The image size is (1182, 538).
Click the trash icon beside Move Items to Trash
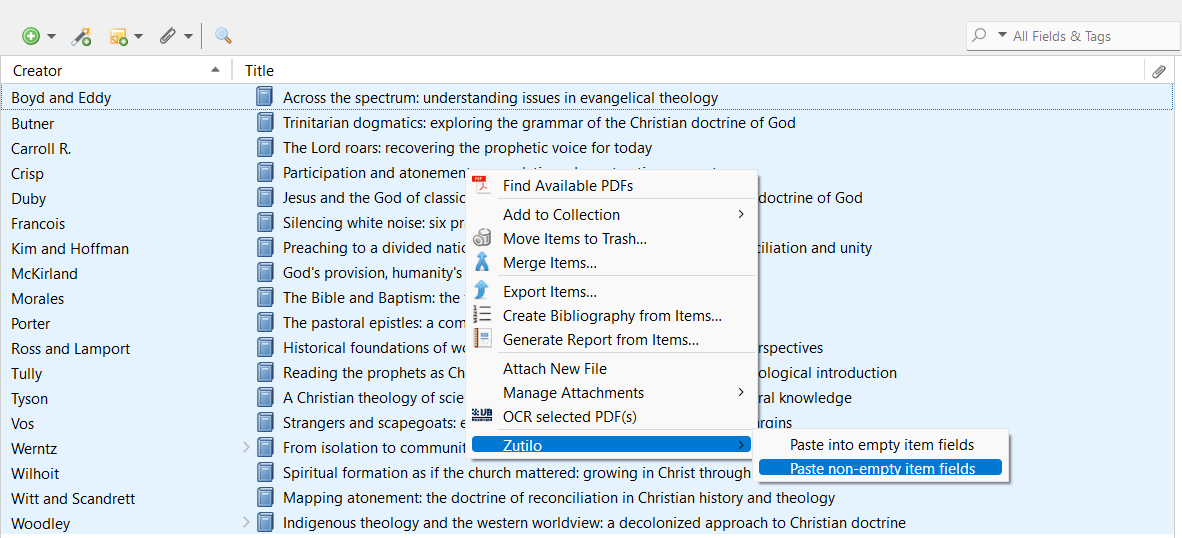[482, 238]
